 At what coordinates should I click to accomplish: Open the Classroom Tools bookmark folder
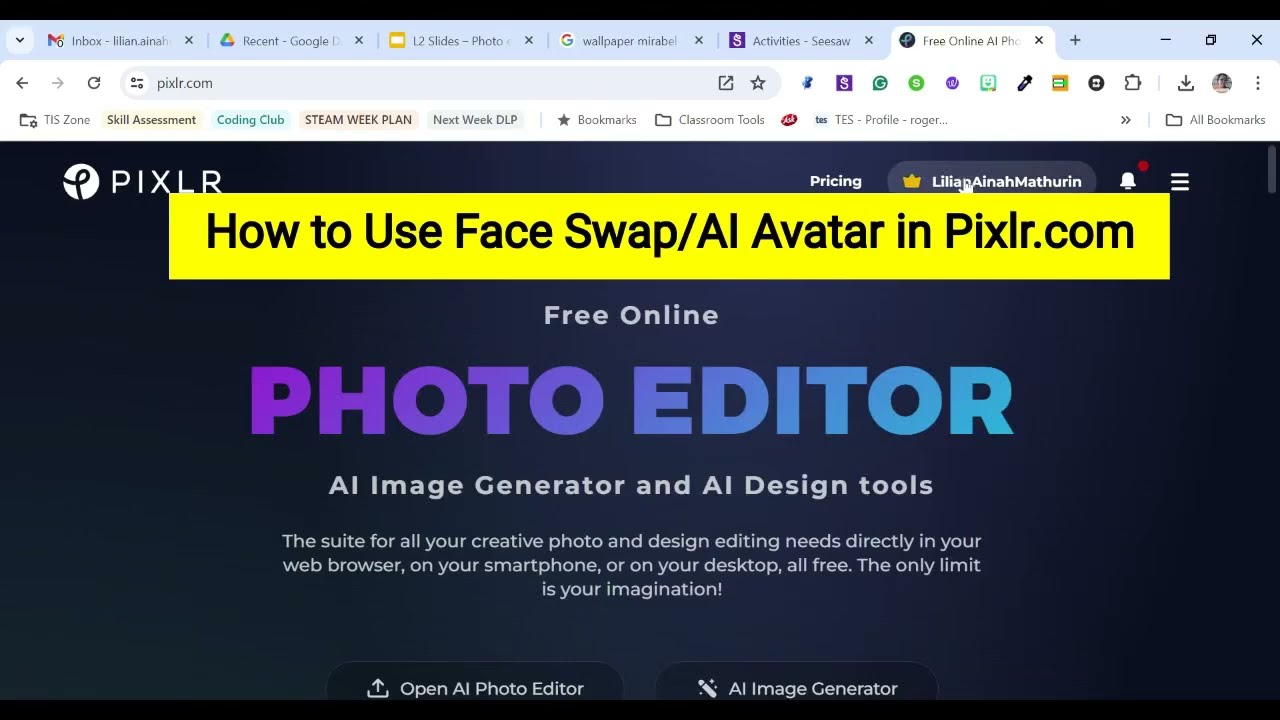coord(710,120)
